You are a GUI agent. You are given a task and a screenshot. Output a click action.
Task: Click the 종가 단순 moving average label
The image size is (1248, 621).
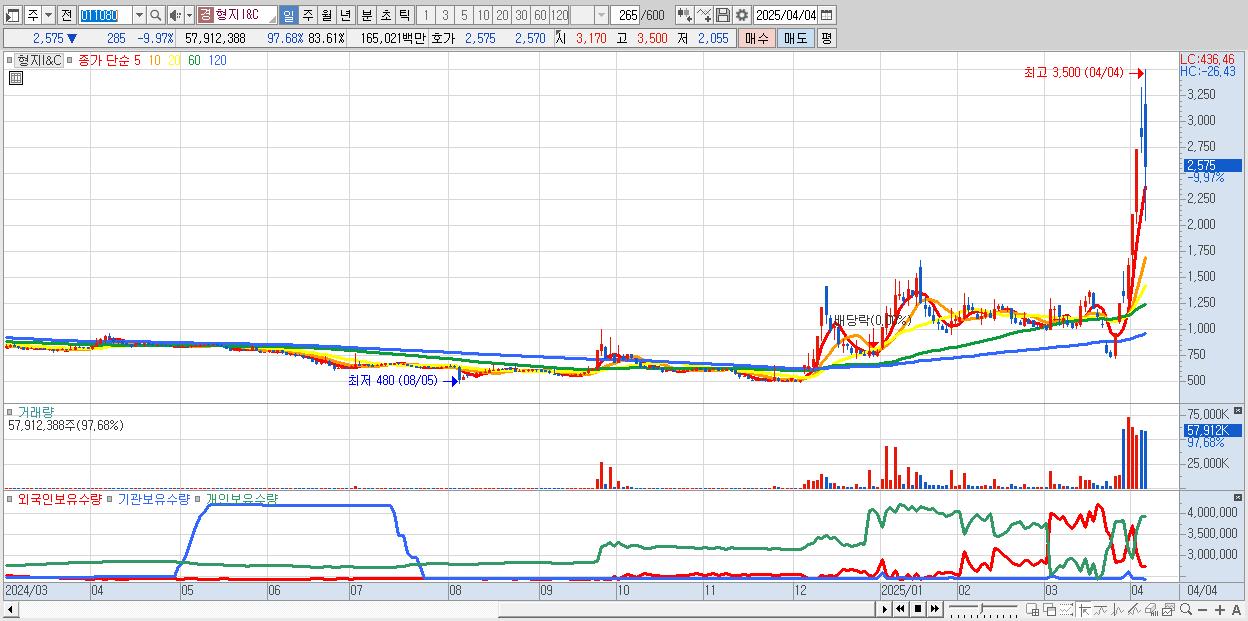click(103, 60)
